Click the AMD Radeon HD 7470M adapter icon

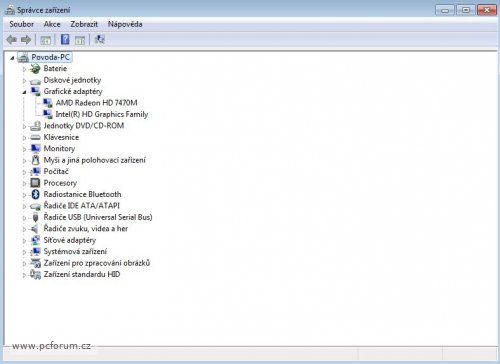[x=48, y=103]
